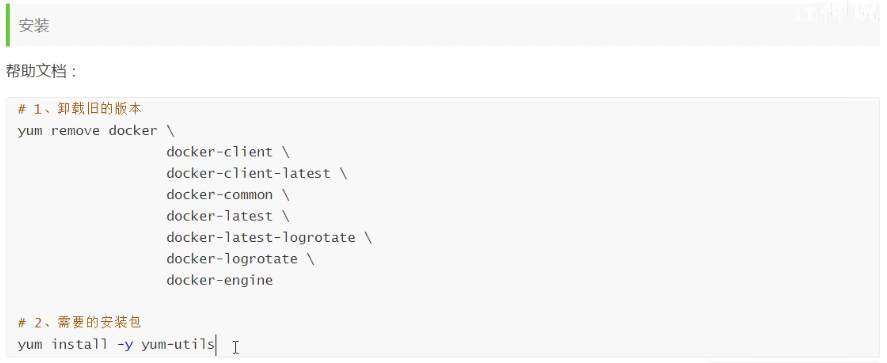This screenshot has width=887, height=363.
Task: Click the 'docker-latest-logrotate \' line
Action: pos(269,237)
